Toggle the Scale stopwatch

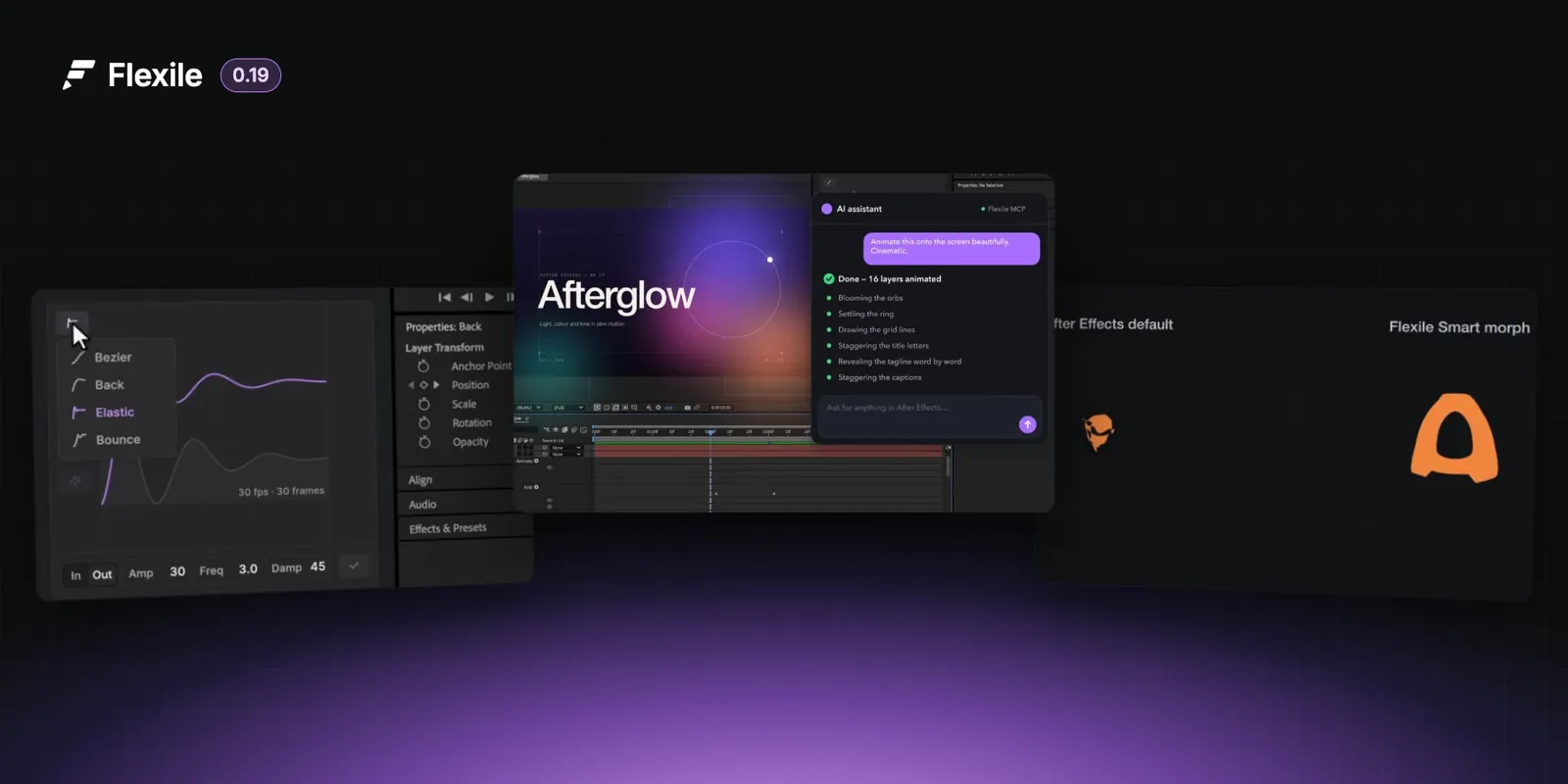tap(424, 404)
